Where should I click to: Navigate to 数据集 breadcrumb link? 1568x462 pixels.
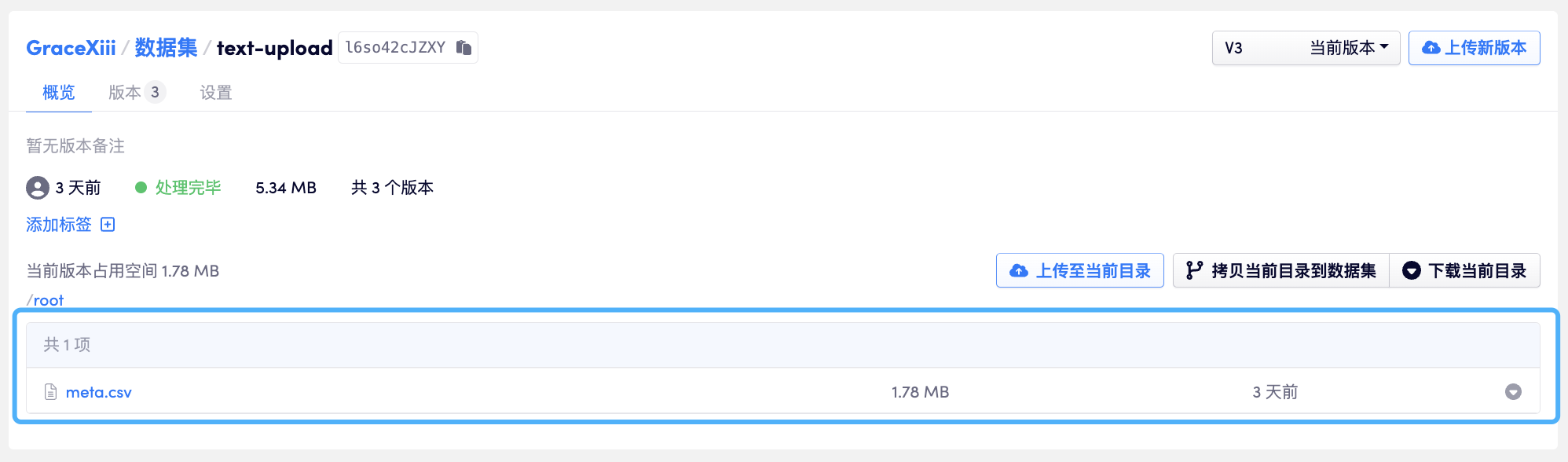point(166,48)
